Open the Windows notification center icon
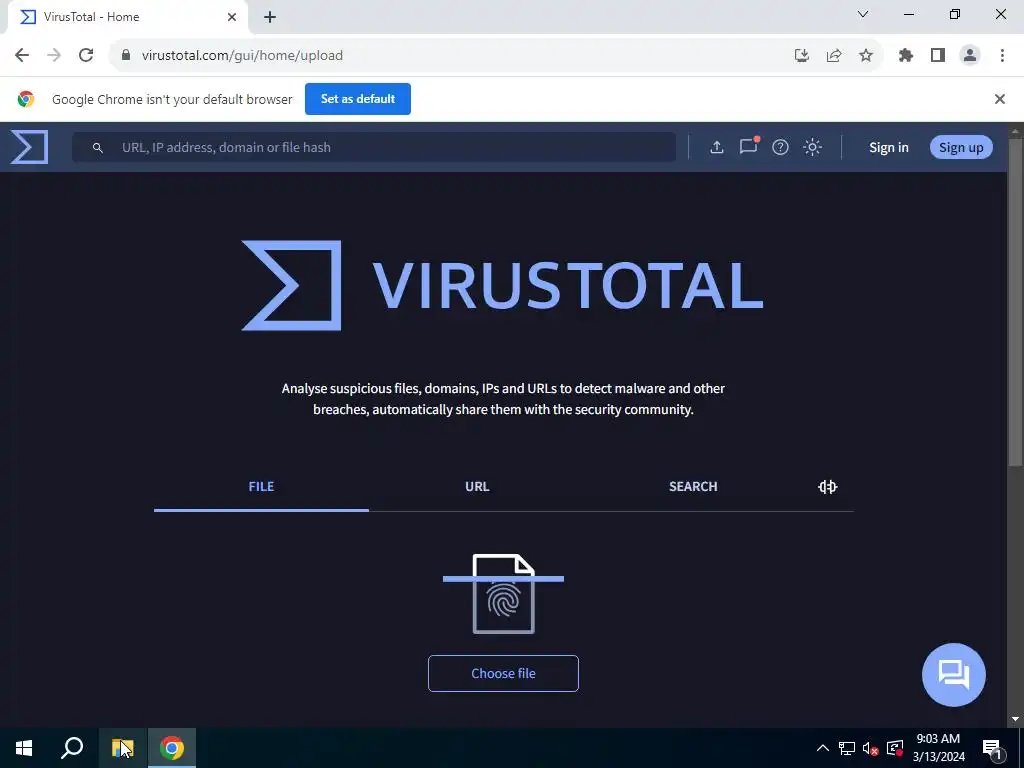1024x768 pixels. [992, 748]
